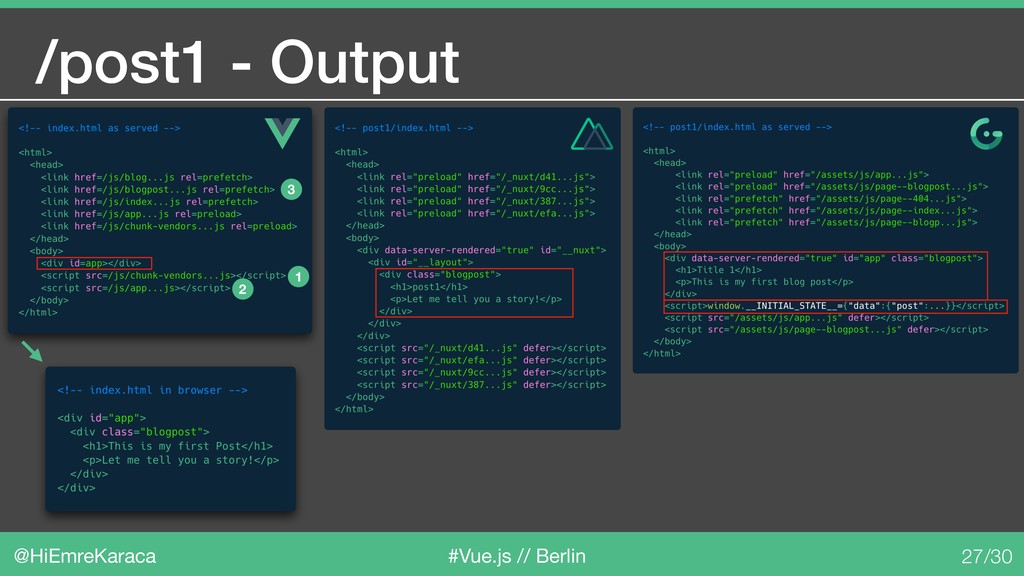The height and width of the screenshot is (576, 1024).
Task: Select the '/post1 - Output' slide title
Action: [248, 64]
